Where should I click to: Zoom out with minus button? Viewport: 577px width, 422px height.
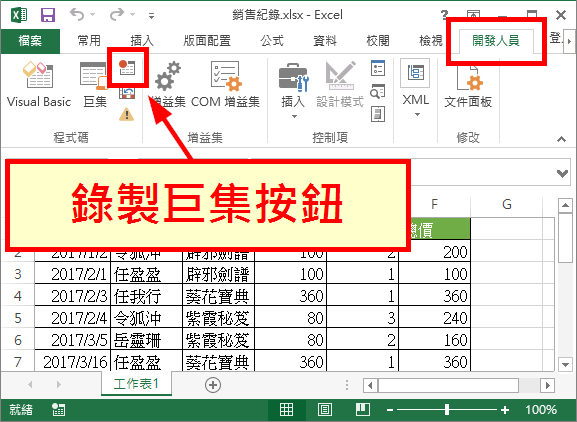tap(390, 410)
